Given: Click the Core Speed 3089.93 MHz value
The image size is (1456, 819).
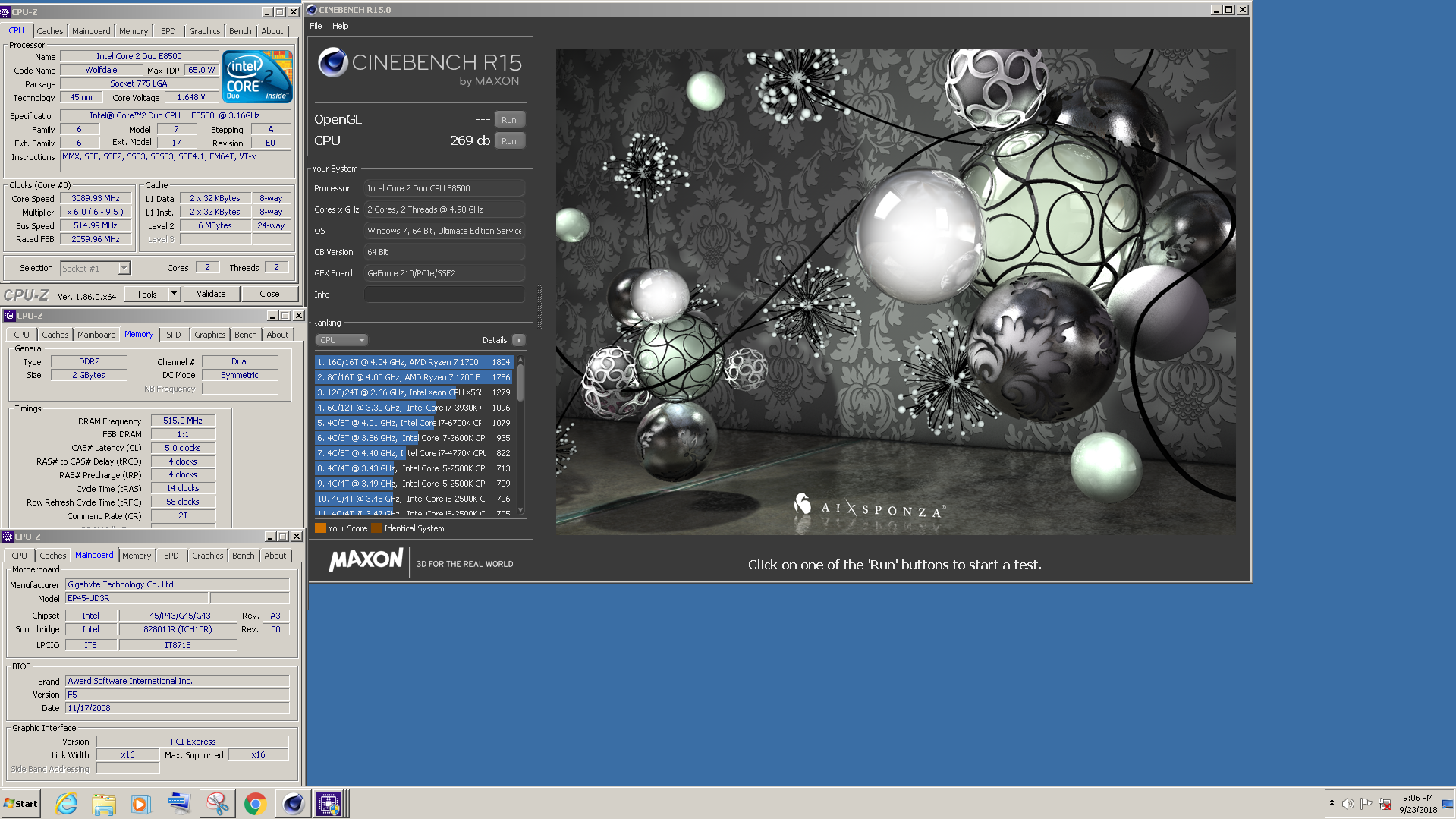Looking at the screenshot, I should tap(96, 199).
